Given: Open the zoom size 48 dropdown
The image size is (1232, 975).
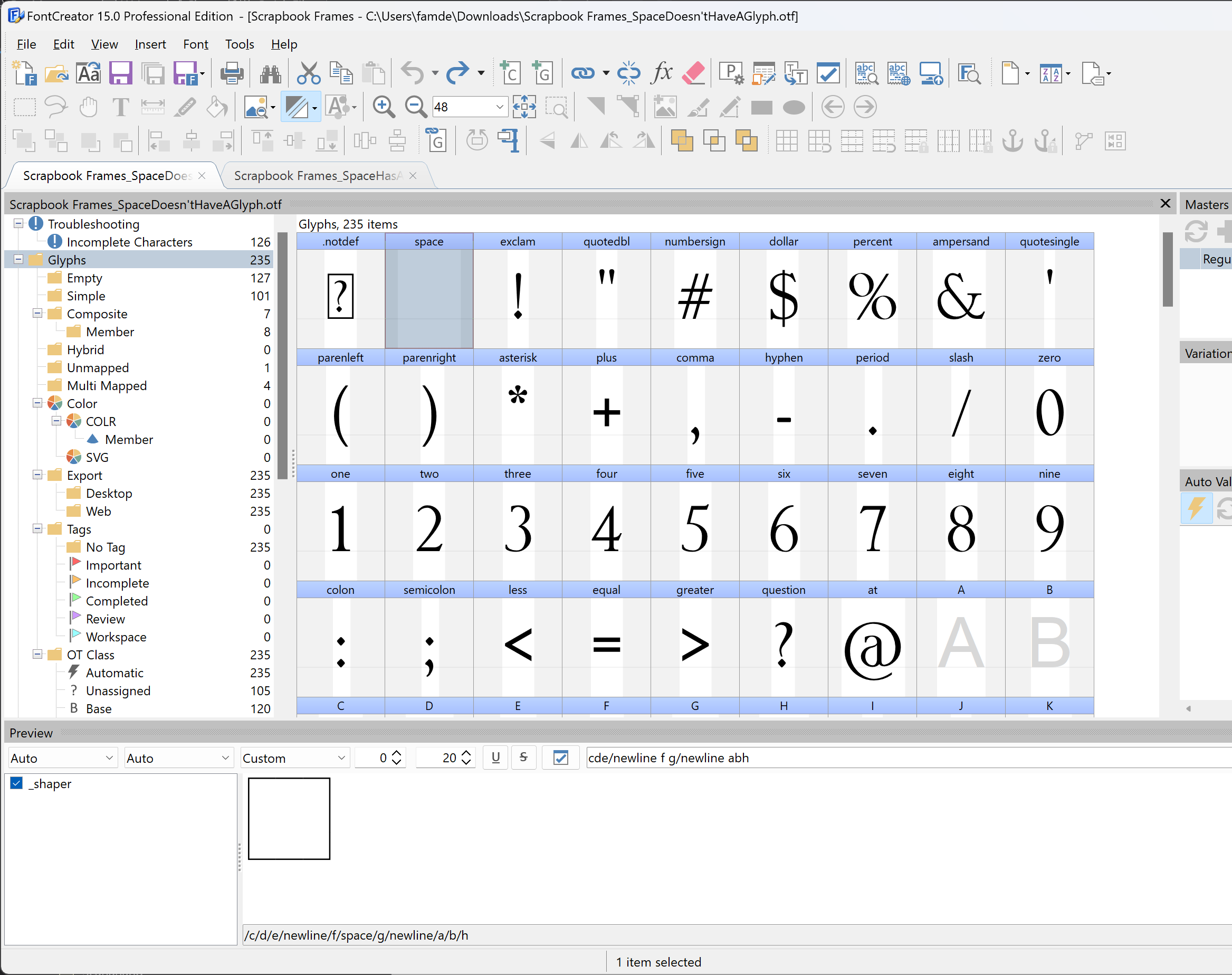Looking at the screenshot, I should [x=499, y=107].
